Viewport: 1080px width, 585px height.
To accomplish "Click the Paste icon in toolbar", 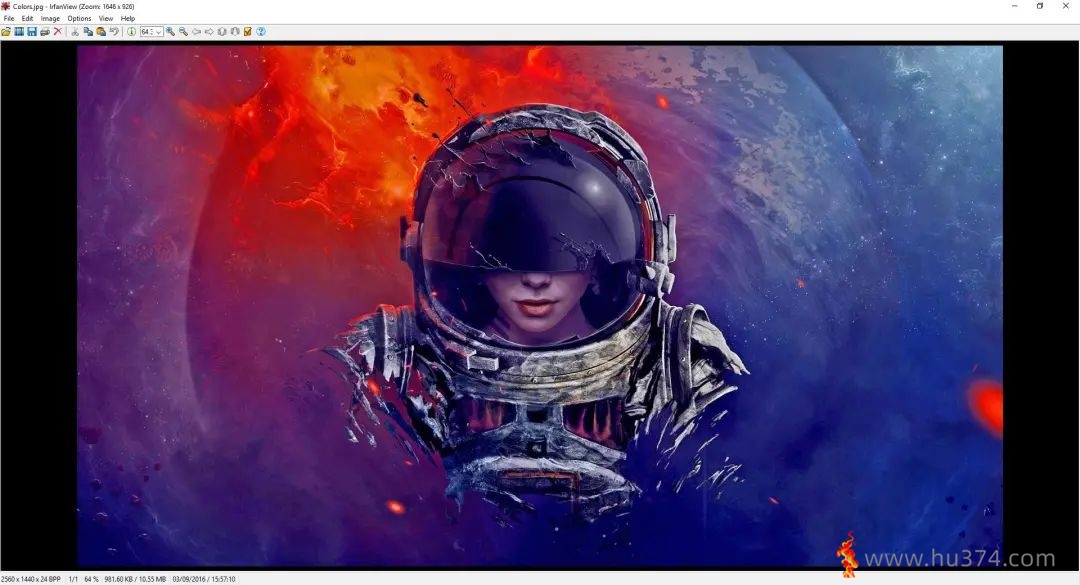I will [x=101, y=32].
